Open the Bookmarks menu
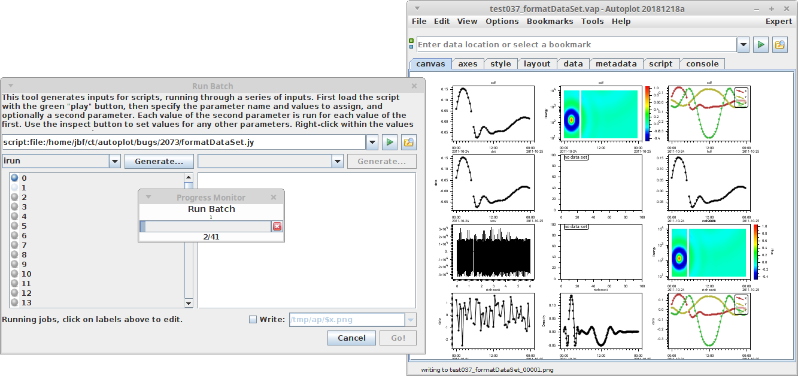 550,21
